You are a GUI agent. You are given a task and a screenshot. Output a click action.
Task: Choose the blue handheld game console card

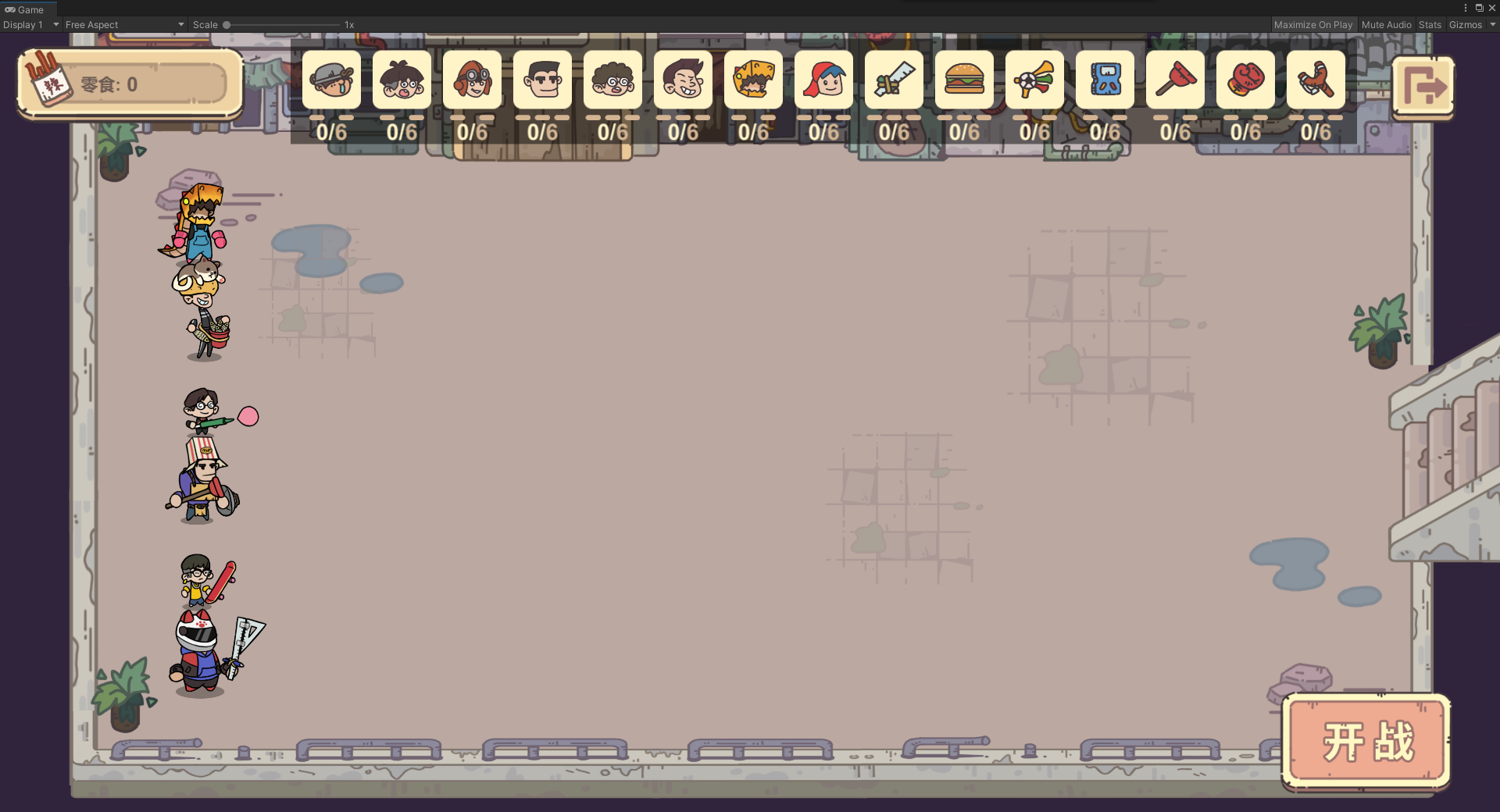[x=1105, y=80]
